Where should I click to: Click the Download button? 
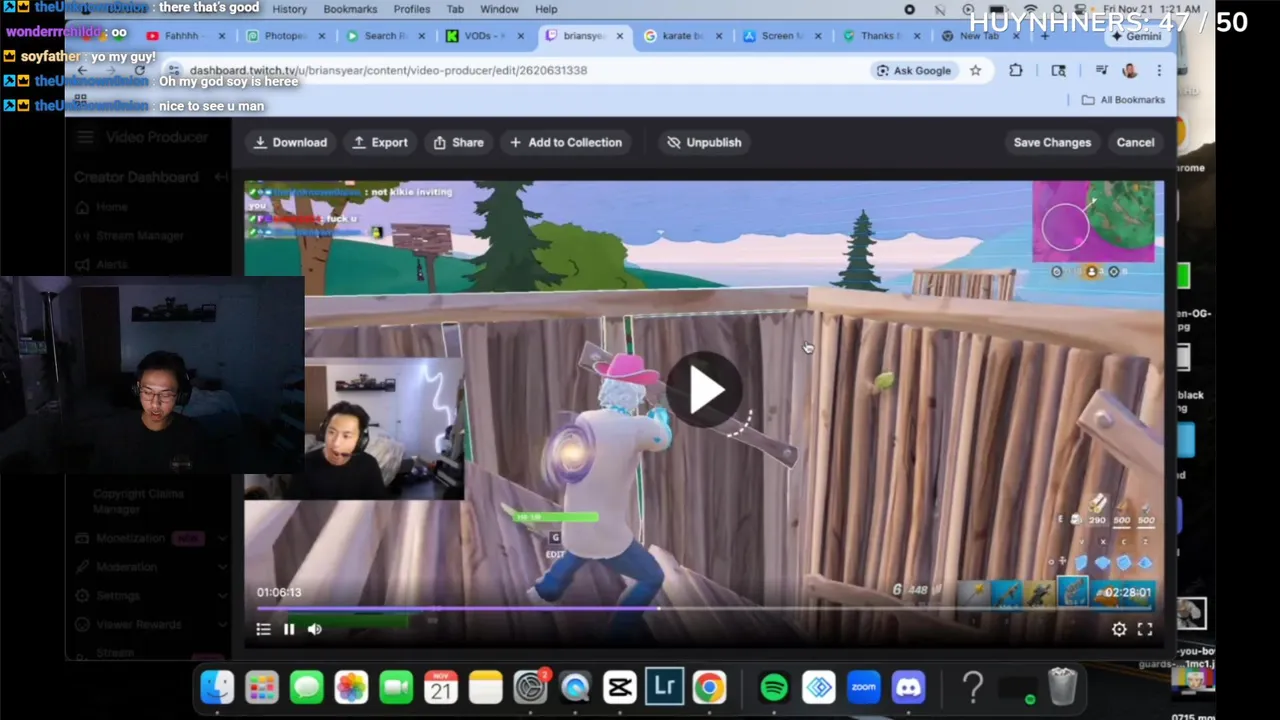pos(290,142)
